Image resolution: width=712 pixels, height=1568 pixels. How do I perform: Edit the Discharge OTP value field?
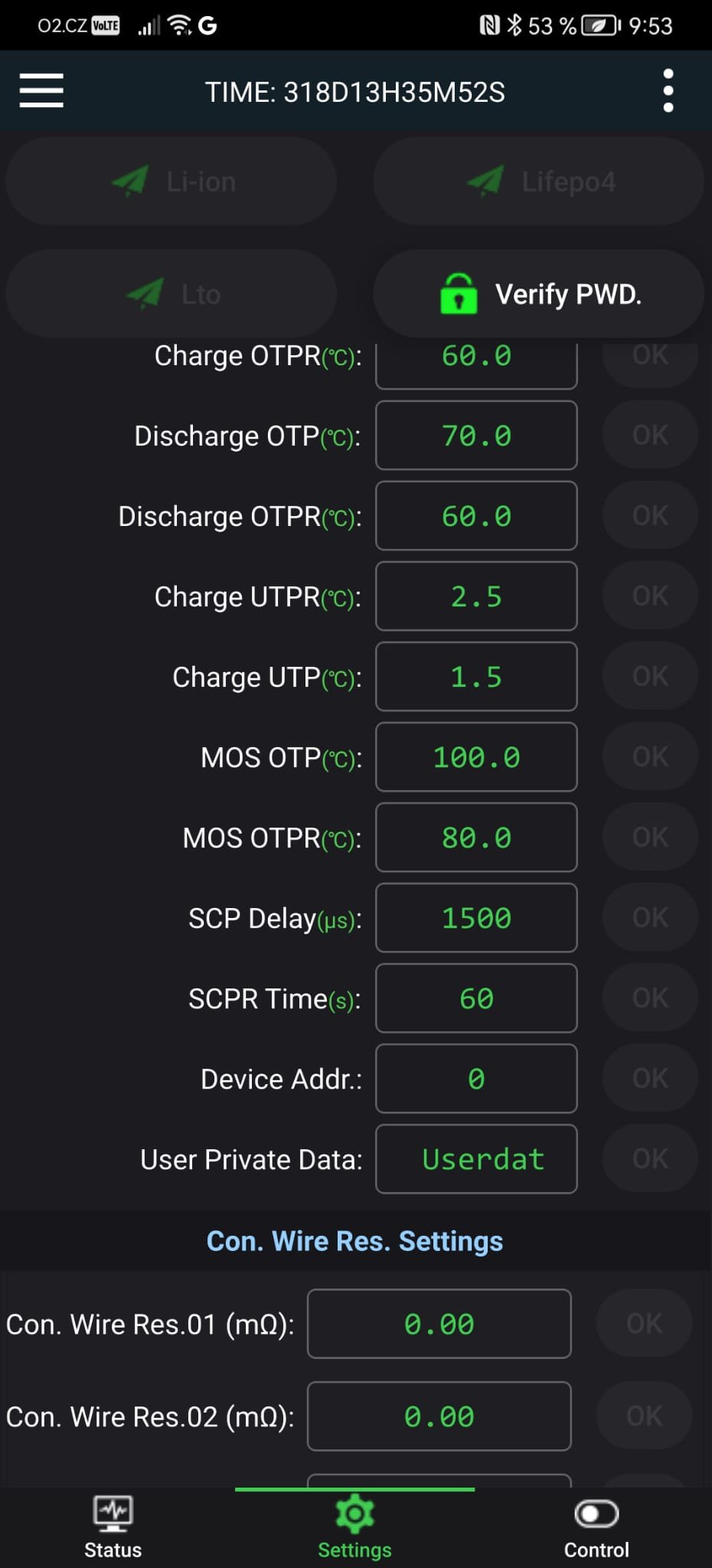tap(476, 436)
